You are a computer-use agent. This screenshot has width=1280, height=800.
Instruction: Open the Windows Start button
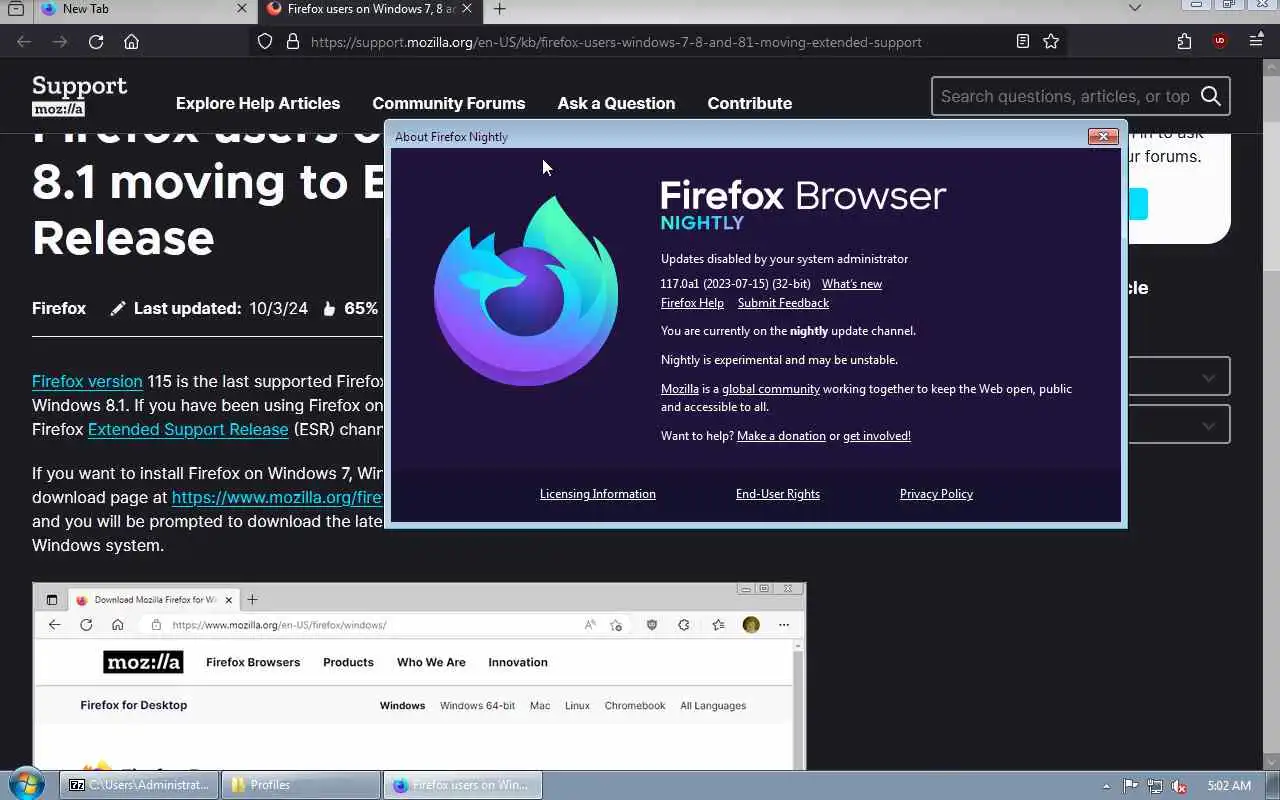25,785
